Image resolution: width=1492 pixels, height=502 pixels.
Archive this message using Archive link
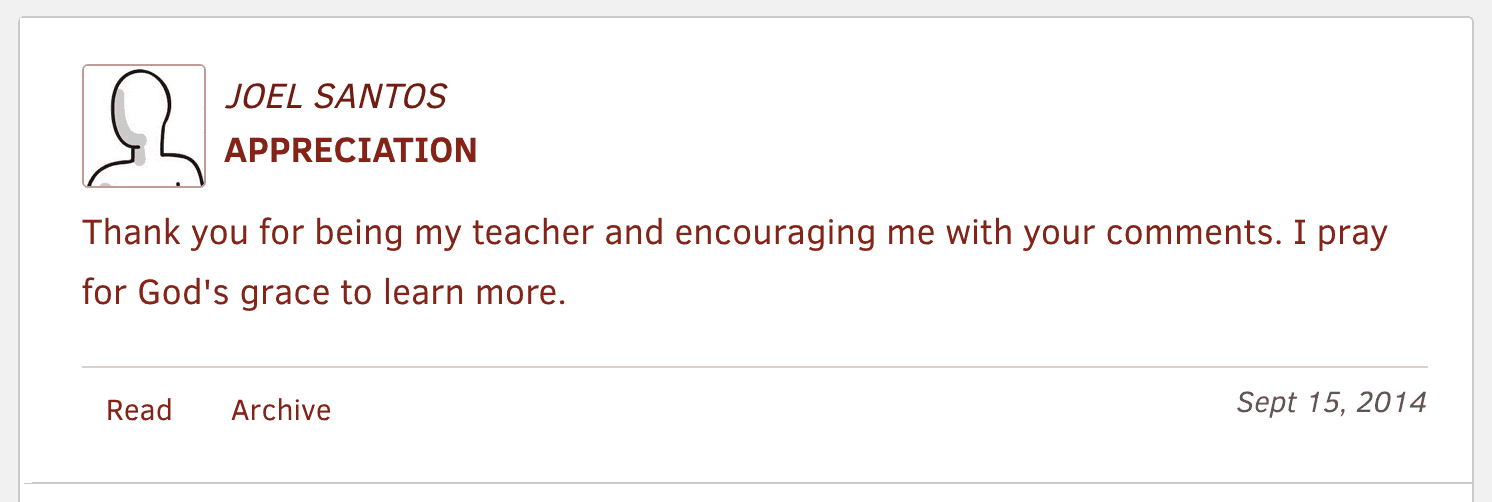pyautogui.click(x=281, y=410)
